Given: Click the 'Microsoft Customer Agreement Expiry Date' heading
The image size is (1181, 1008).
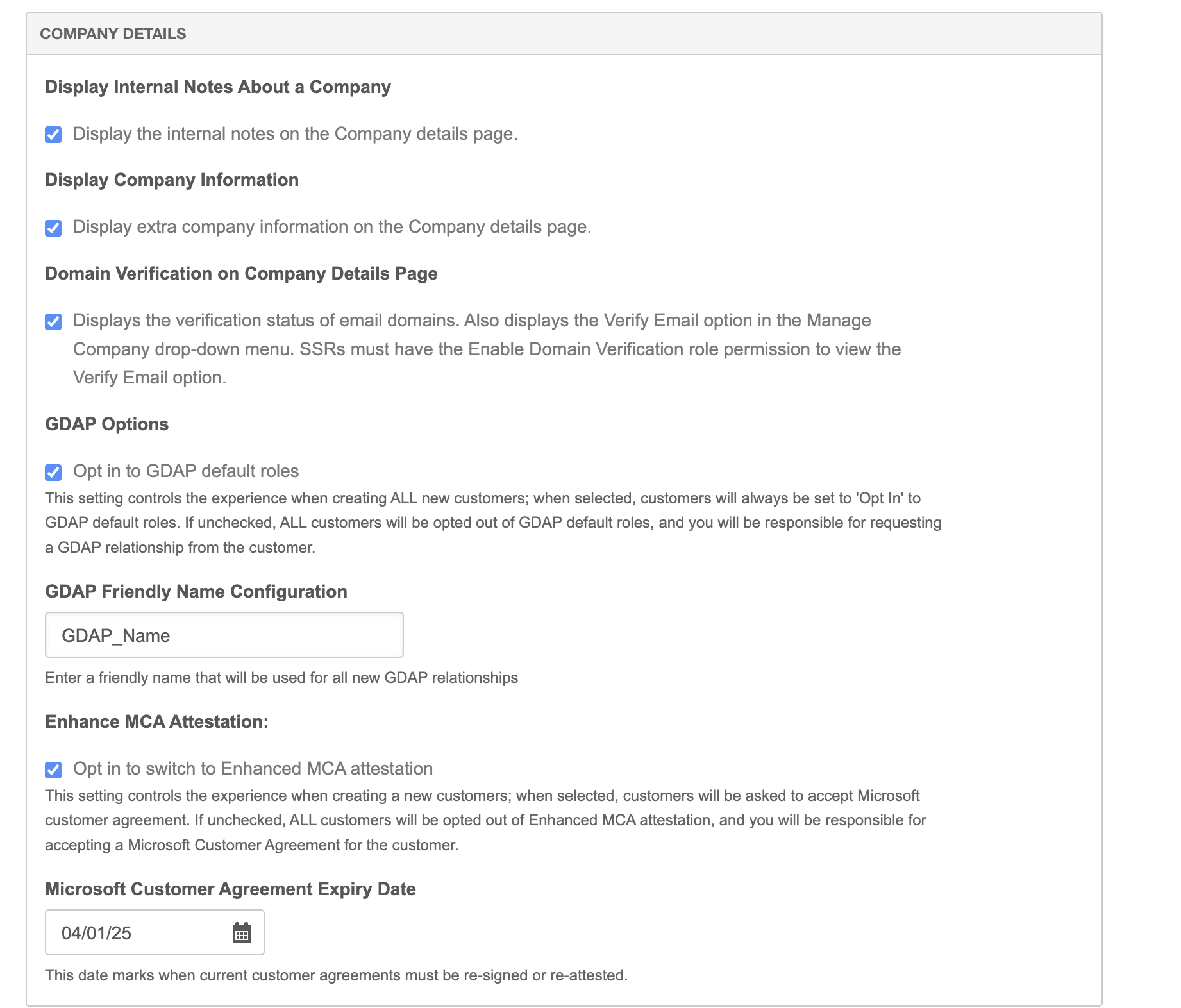Looking at the screenshot, I should (x=230, y=889).
